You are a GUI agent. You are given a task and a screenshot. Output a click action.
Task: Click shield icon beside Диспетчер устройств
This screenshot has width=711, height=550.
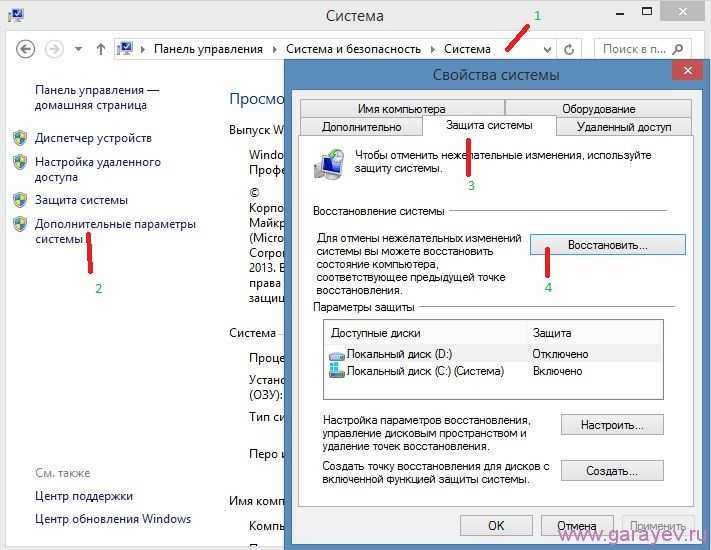coord(20,138)
